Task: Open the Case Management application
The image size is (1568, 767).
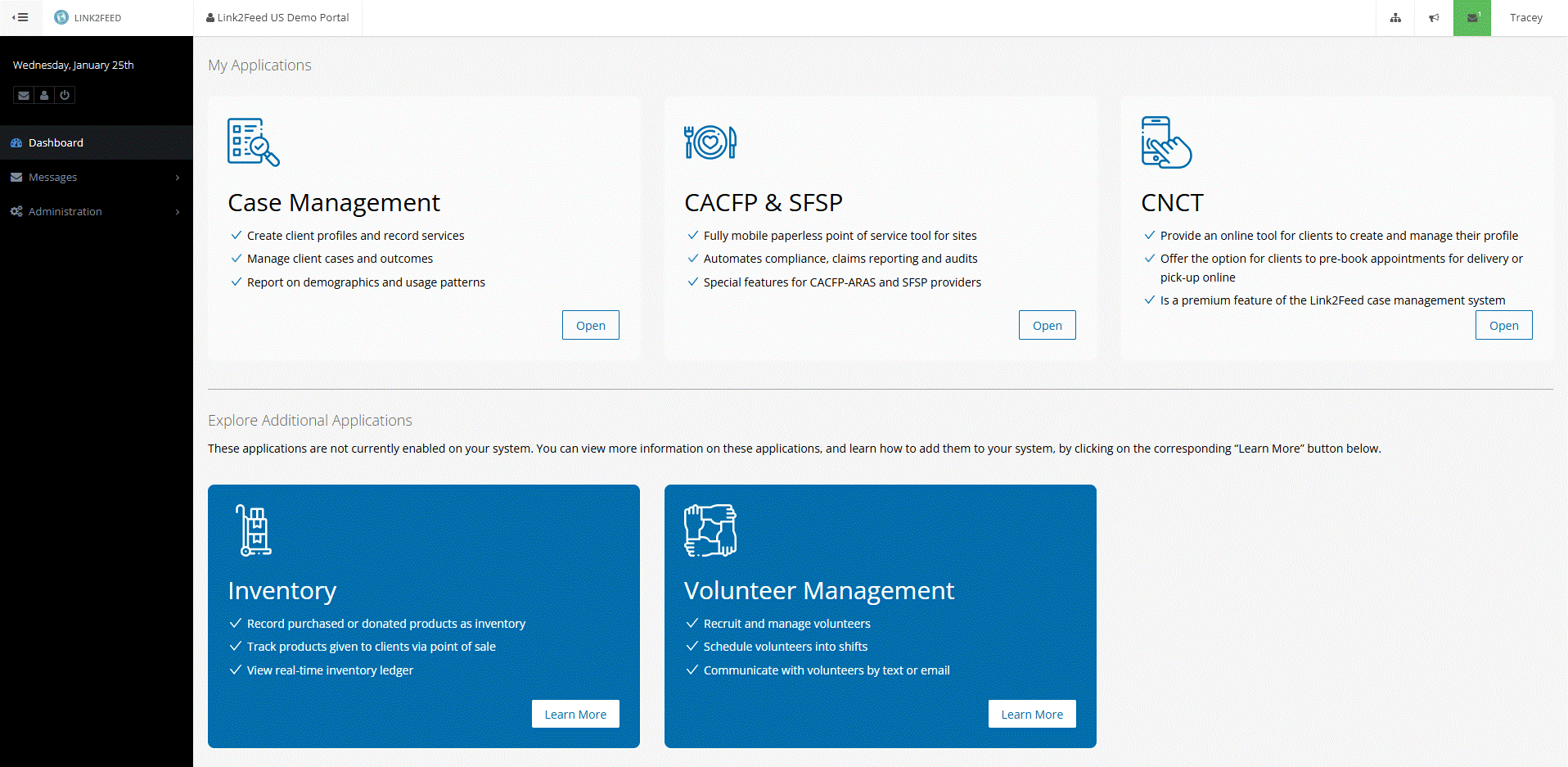Action: [590, 325]
